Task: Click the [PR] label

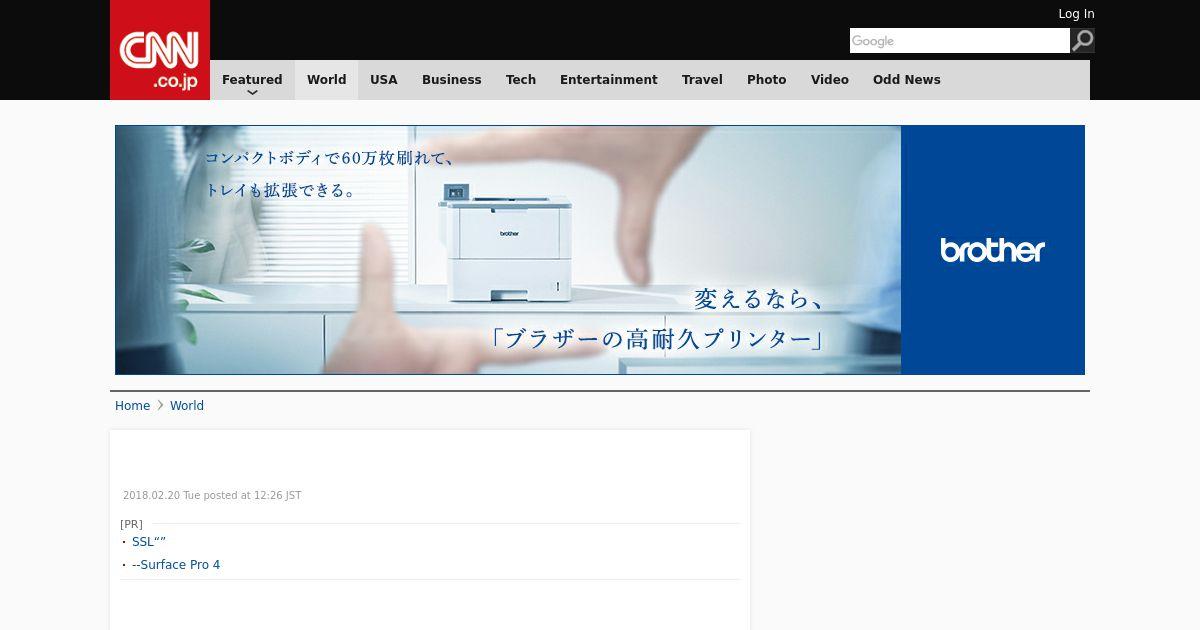Action: click(x=131, y=524)
